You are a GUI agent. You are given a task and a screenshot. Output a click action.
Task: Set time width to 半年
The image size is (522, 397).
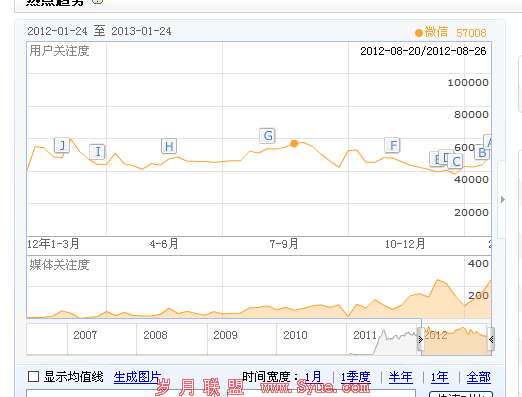tap(401, 377)
